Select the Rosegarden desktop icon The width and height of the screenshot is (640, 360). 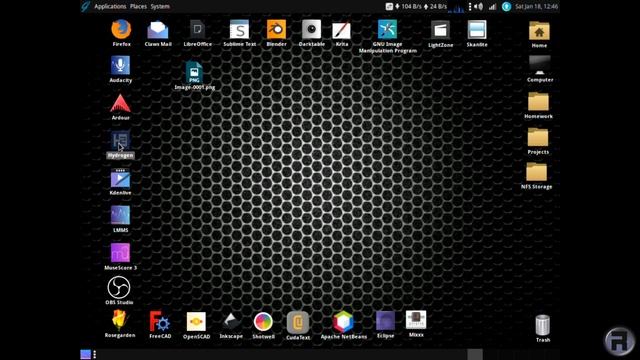point(120,321)
